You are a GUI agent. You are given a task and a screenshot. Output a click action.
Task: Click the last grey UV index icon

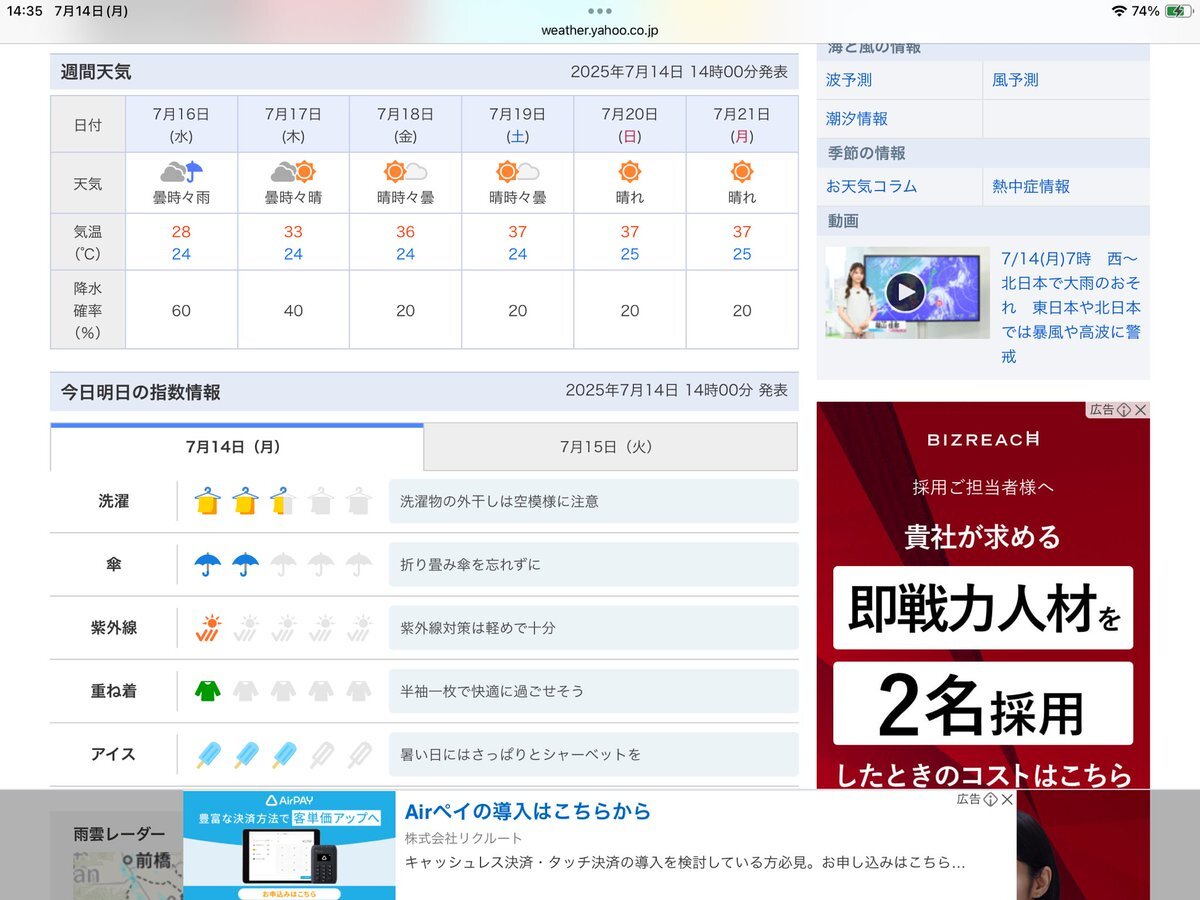(x=358, y=628)
